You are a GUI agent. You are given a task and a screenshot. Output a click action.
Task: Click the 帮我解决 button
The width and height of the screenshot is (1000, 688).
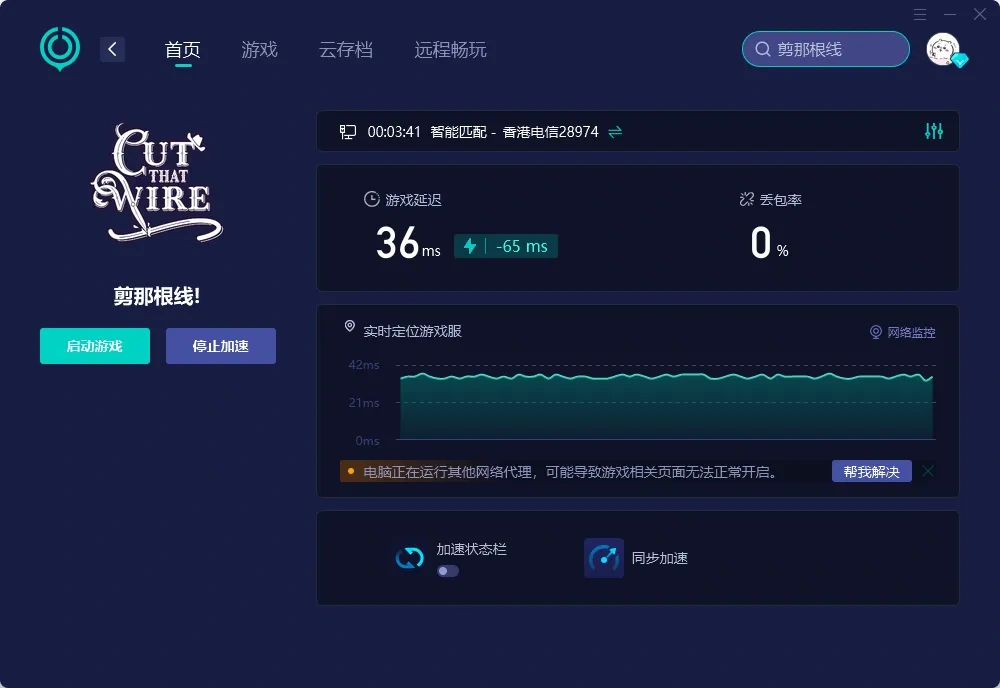tap(871, 471)
